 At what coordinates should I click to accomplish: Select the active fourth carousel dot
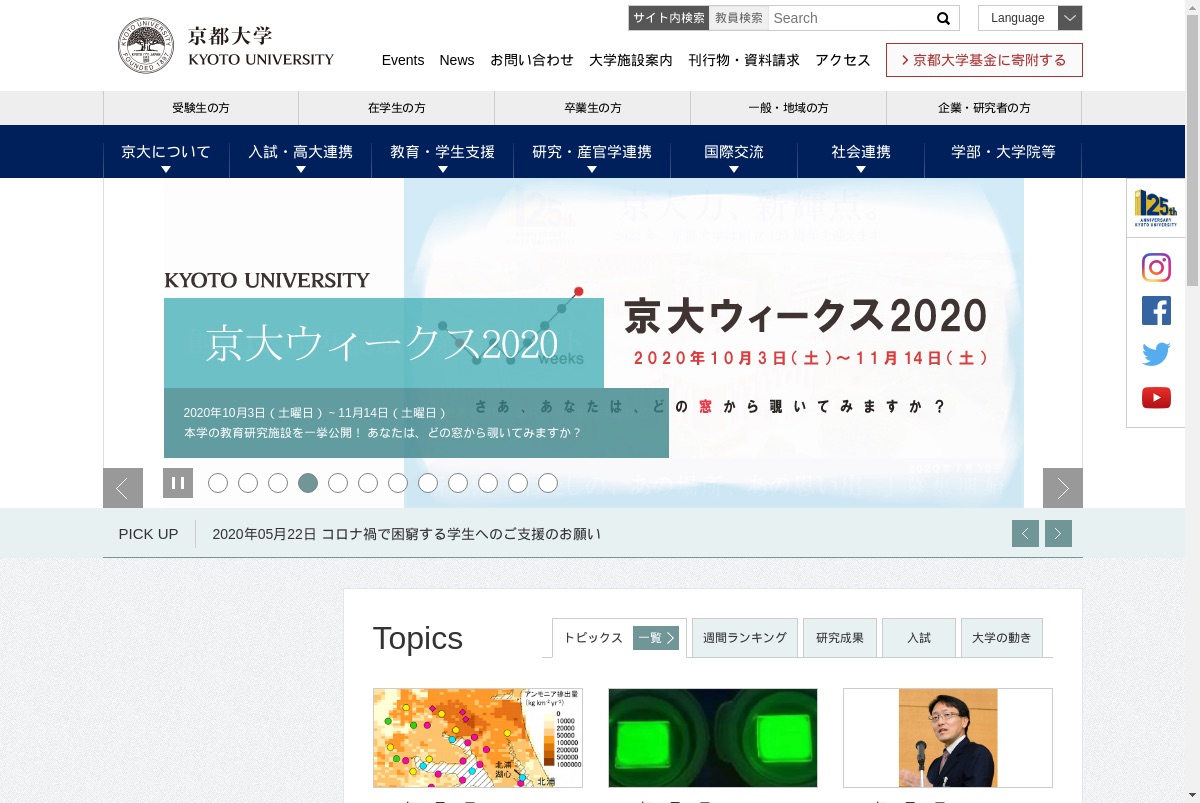click(308, 483)
